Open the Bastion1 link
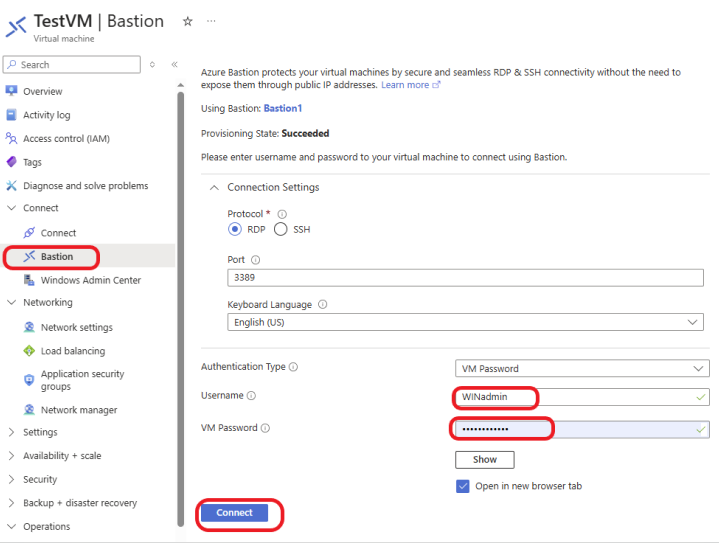Image resolution: width=719 pixels, height=543 pixels. coord(282,108)
